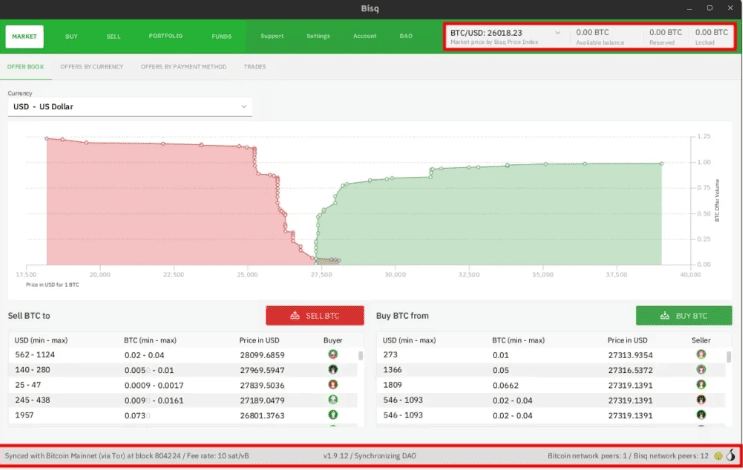Switch to Offers by Payment Method subtab
743x470 pixels.
183,67
